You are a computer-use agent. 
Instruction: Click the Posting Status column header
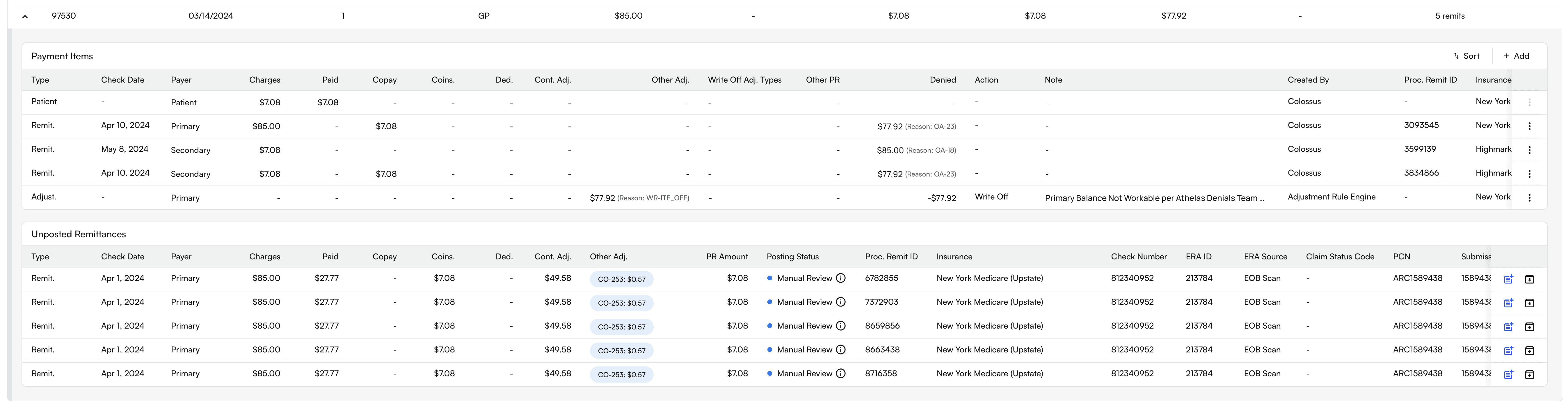[792, 257]
